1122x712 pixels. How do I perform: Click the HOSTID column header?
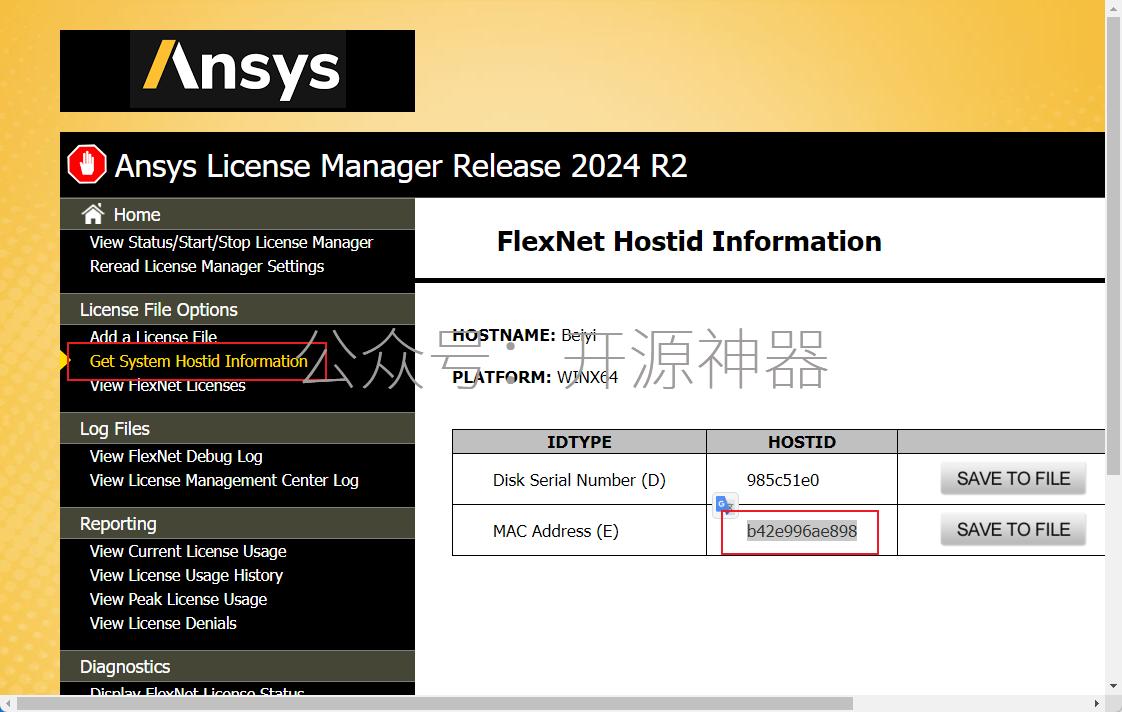(x=801, y=442)
